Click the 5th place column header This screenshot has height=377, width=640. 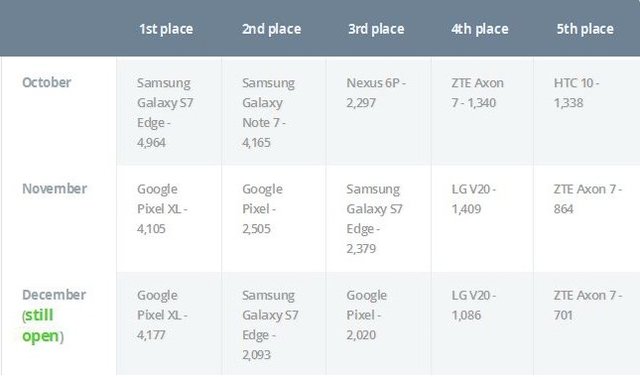pos(585,29)
